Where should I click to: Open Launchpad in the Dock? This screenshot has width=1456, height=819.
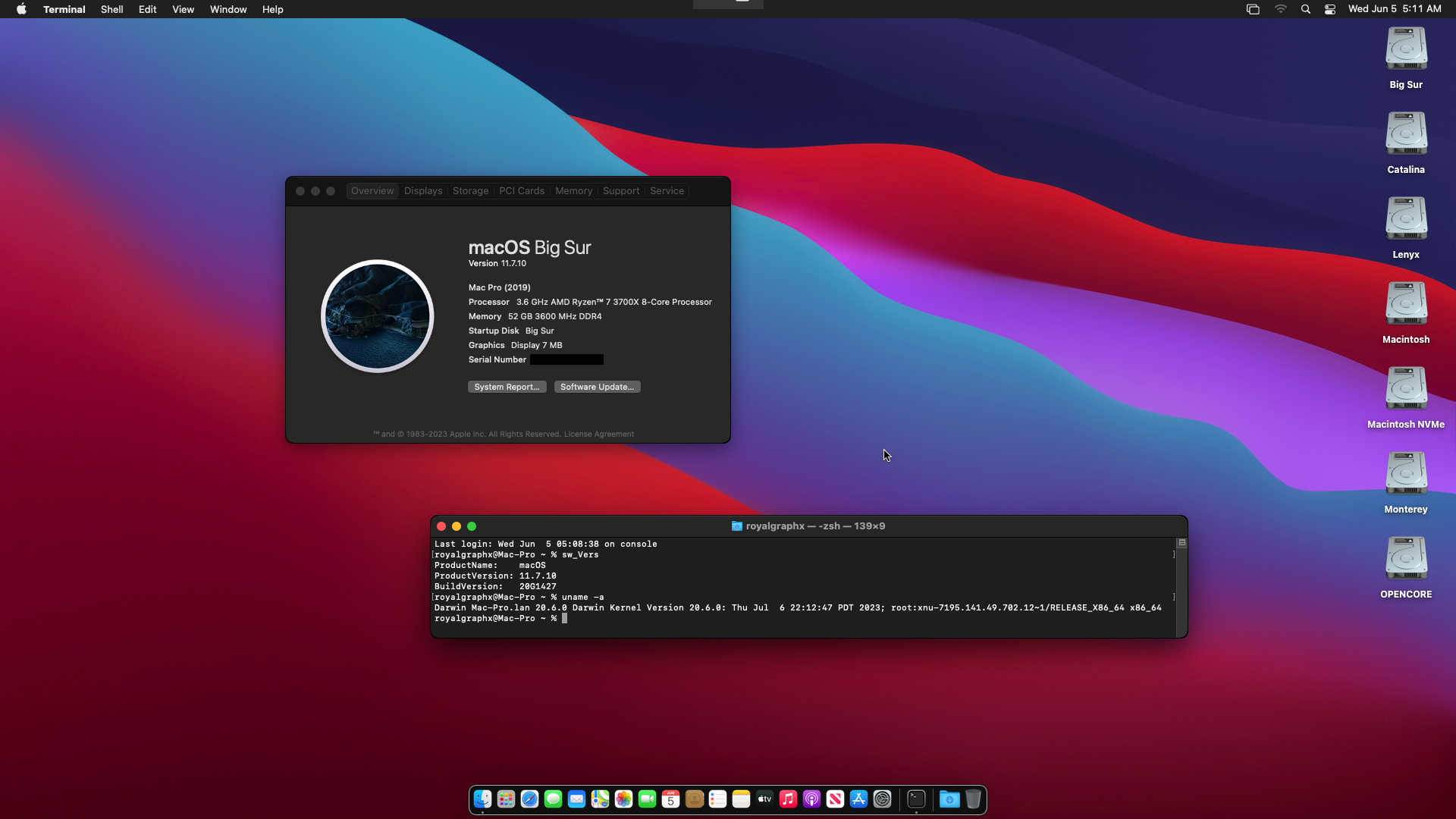tap(506, 799)
